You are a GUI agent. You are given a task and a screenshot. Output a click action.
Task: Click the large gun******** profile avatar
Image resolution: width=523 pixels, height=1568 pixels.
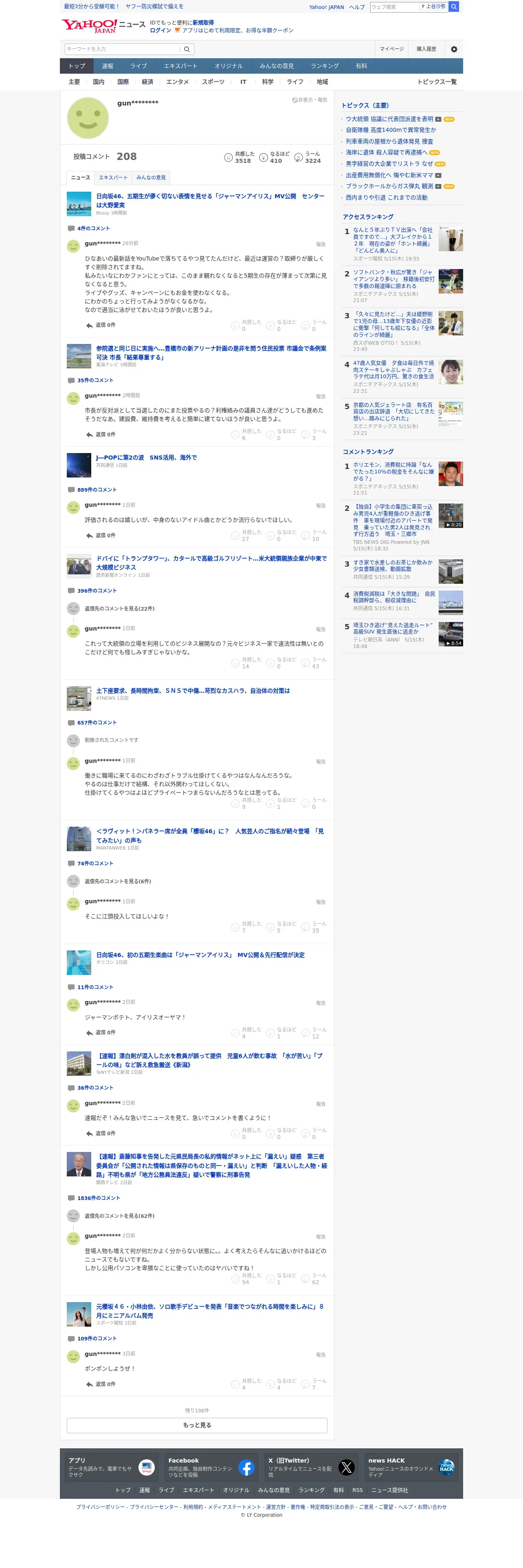pyautogui.click(x=88, y=118)
